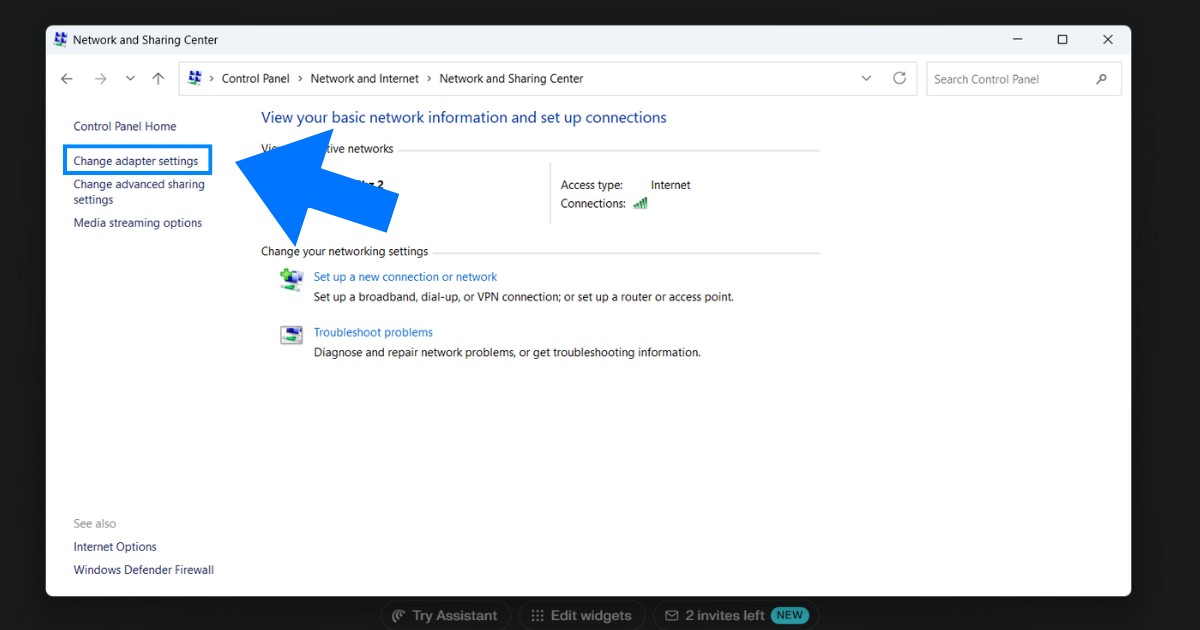Screen dimensions: 1200x630
Task: Refresh the Network and Sharing Center page
Action: [899, 78]
